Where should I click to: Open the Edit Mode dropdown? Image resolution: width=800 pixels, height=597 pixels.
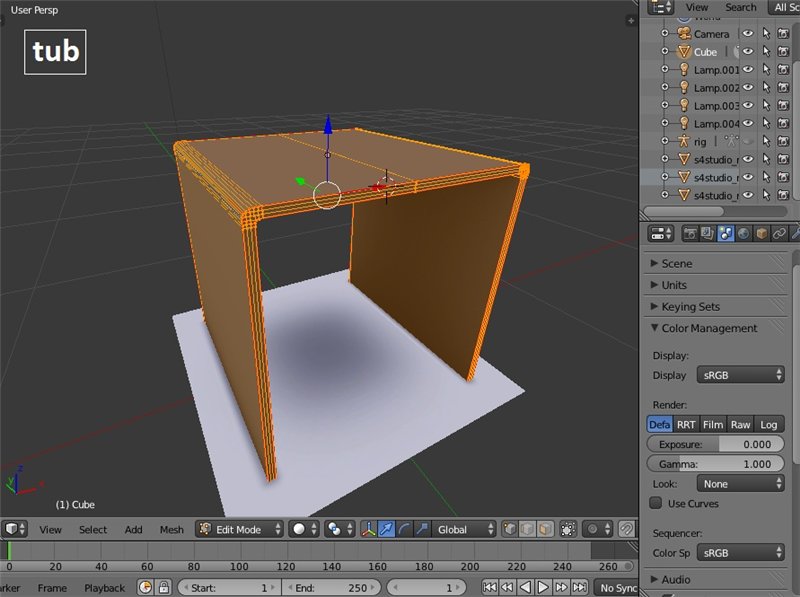tap(239, 529)
